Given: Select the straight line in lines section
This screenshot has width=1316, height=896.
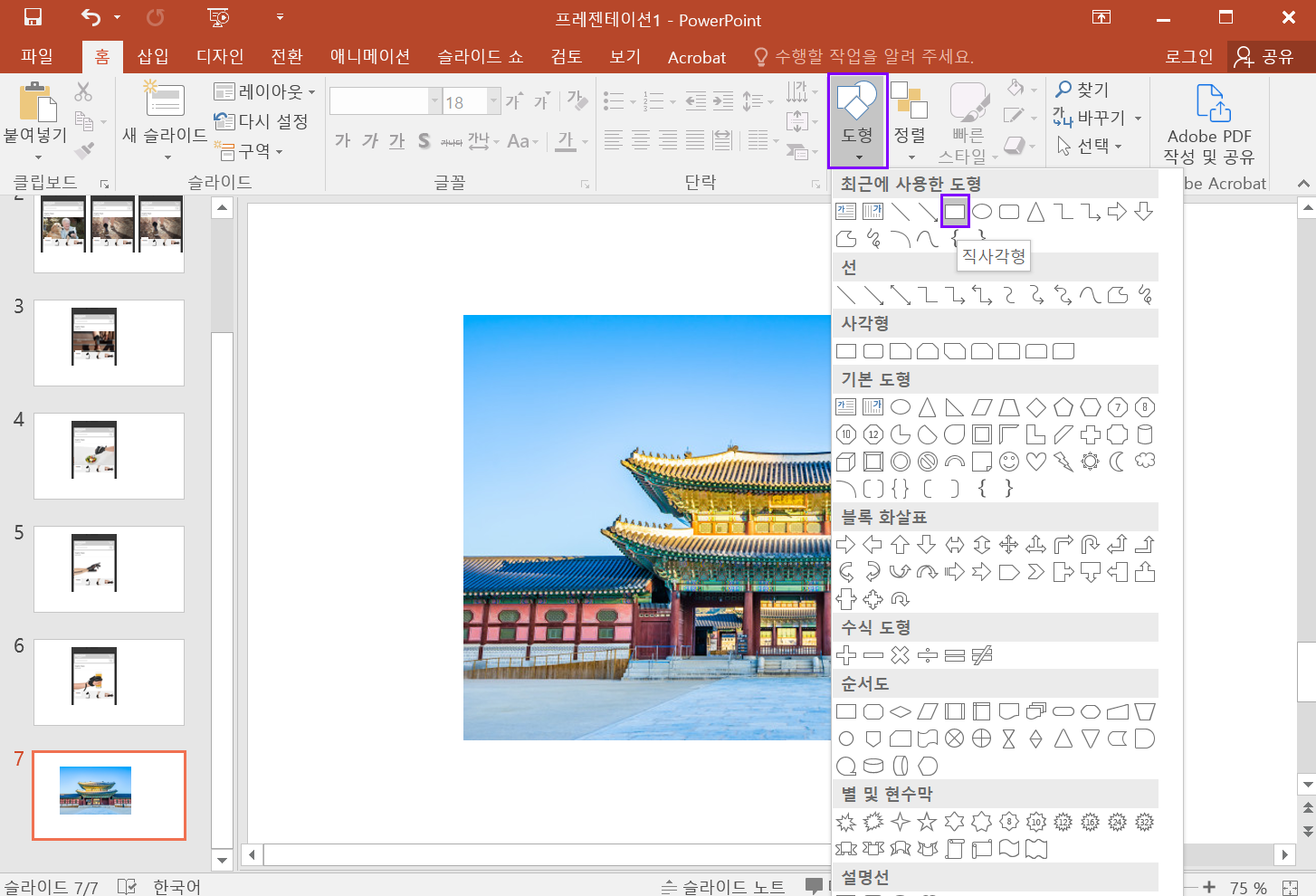Looking at the screenshot, I should (x=846, y=295).
